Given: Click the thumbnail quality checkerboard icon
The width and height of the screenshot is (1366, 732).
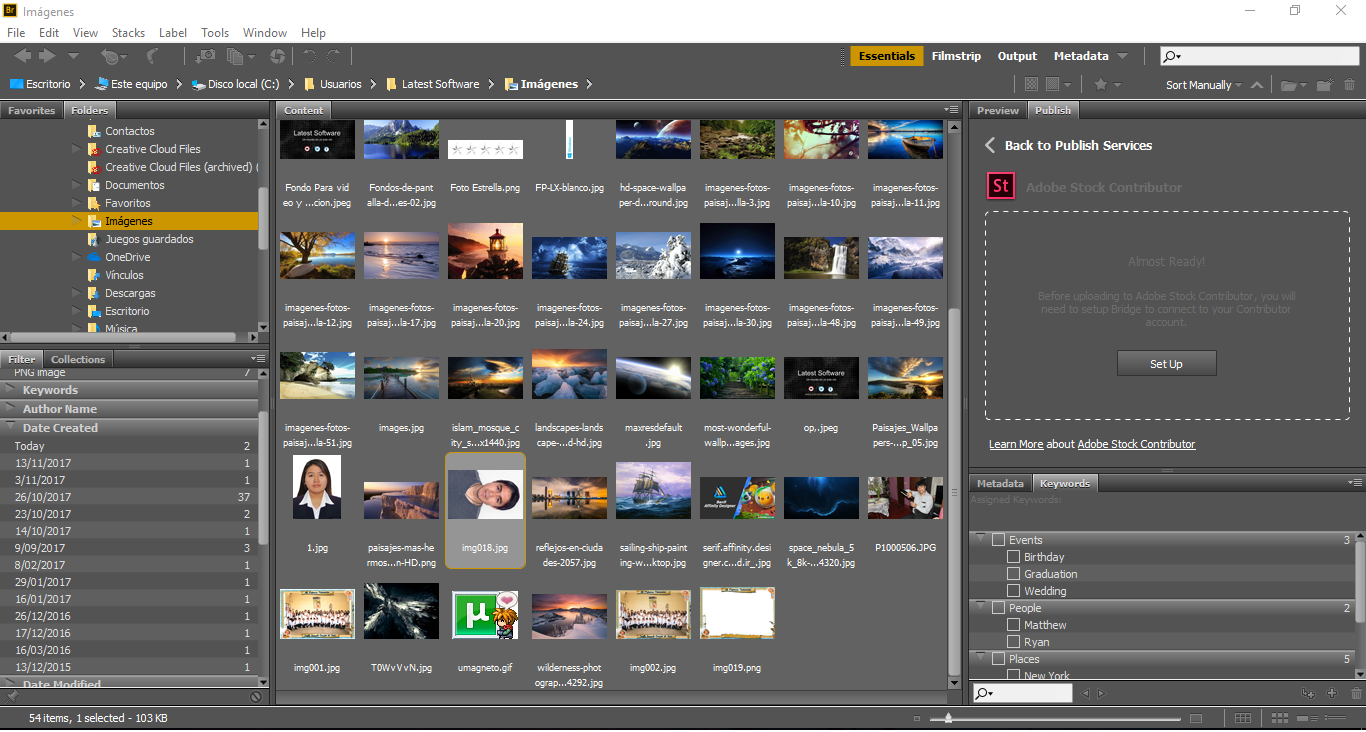Looking at the screenshot, I should click(1031, 85).
